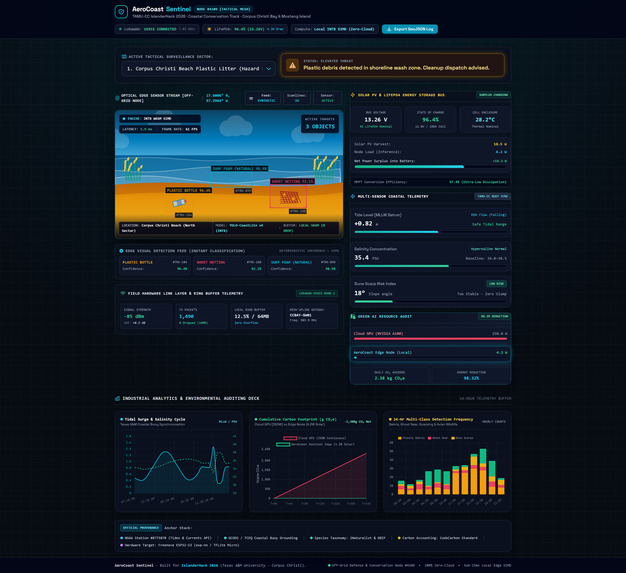626x573 pixels.
Task: Click the edge visual detection feed icon
Action: tap(121, 251)
